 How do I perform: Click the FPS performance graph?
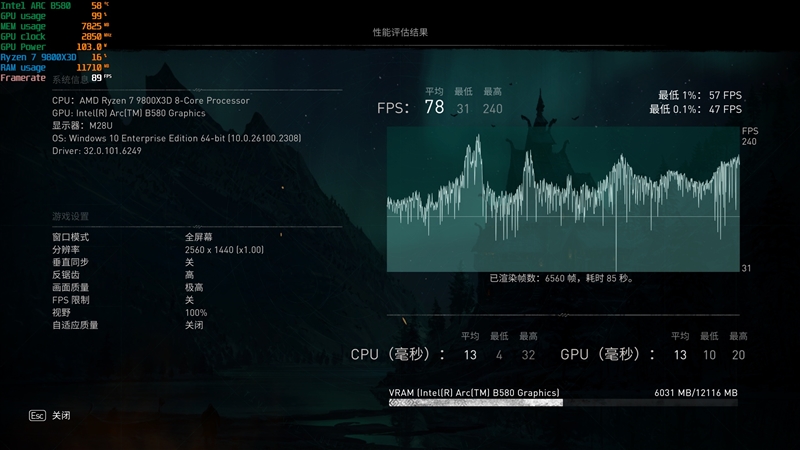[563, 199]
